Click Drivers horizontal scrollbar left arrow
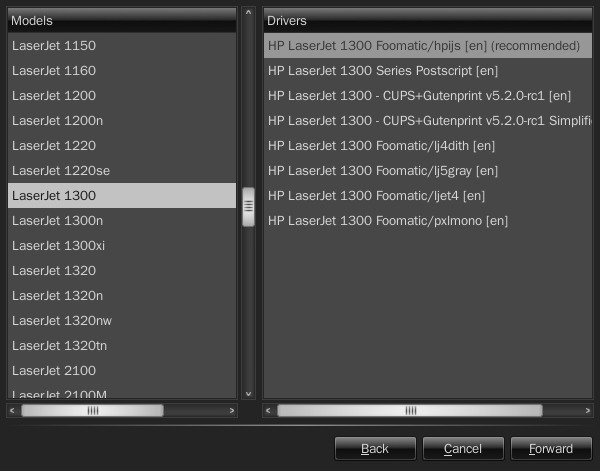The width and height of the screenshot is (600, 471). click(x=268, y=411)
